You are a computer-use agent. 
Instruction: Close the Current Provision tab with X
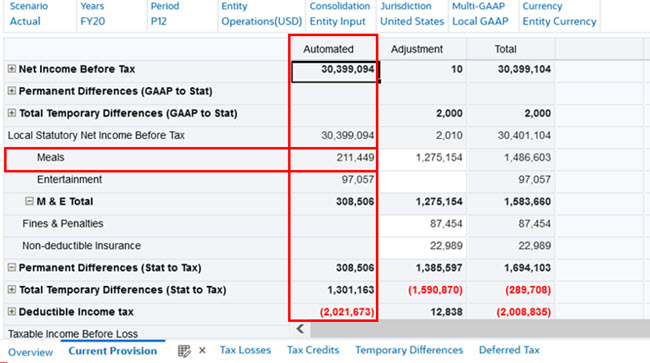(x=202, y=351)
